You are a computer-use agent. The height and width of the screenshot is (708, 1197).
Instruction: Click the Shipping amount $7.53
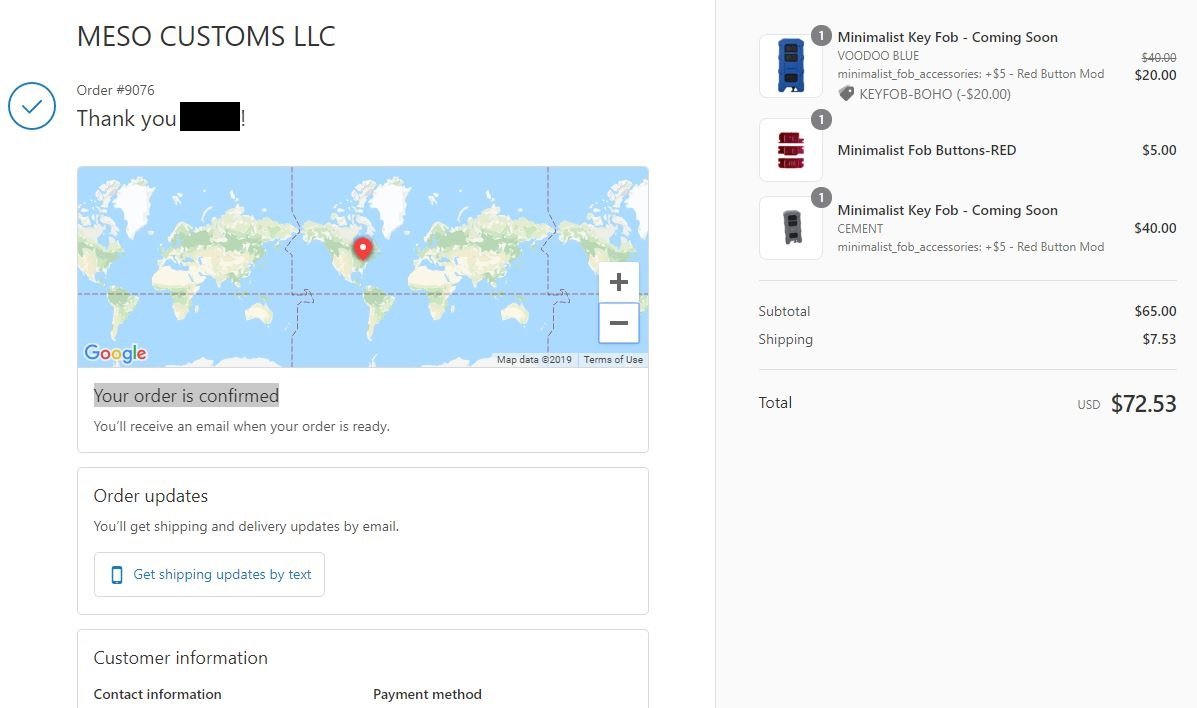(x=1159, y=339)
